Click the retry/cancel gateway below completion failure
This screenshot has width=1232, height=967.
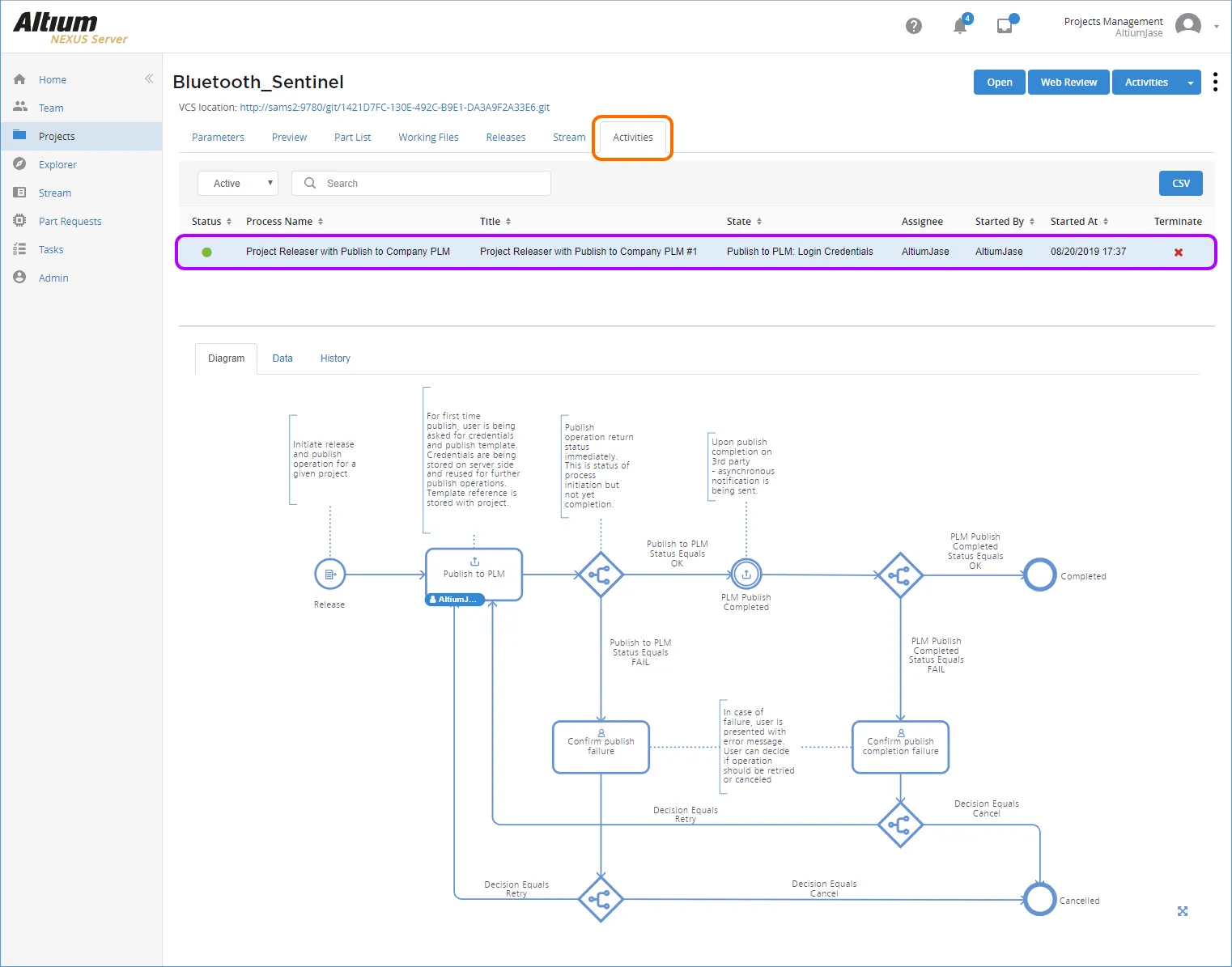click(900, 825)
